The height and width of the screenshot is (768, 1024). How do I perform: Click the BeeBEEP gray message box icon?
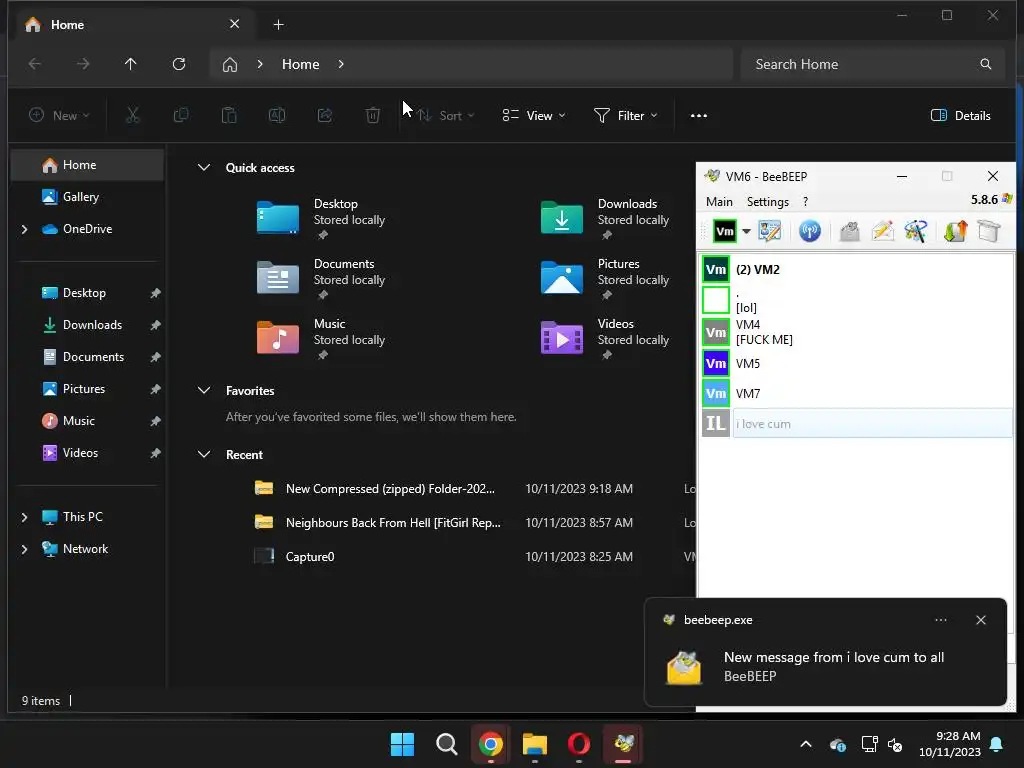[x=849, y=231]
